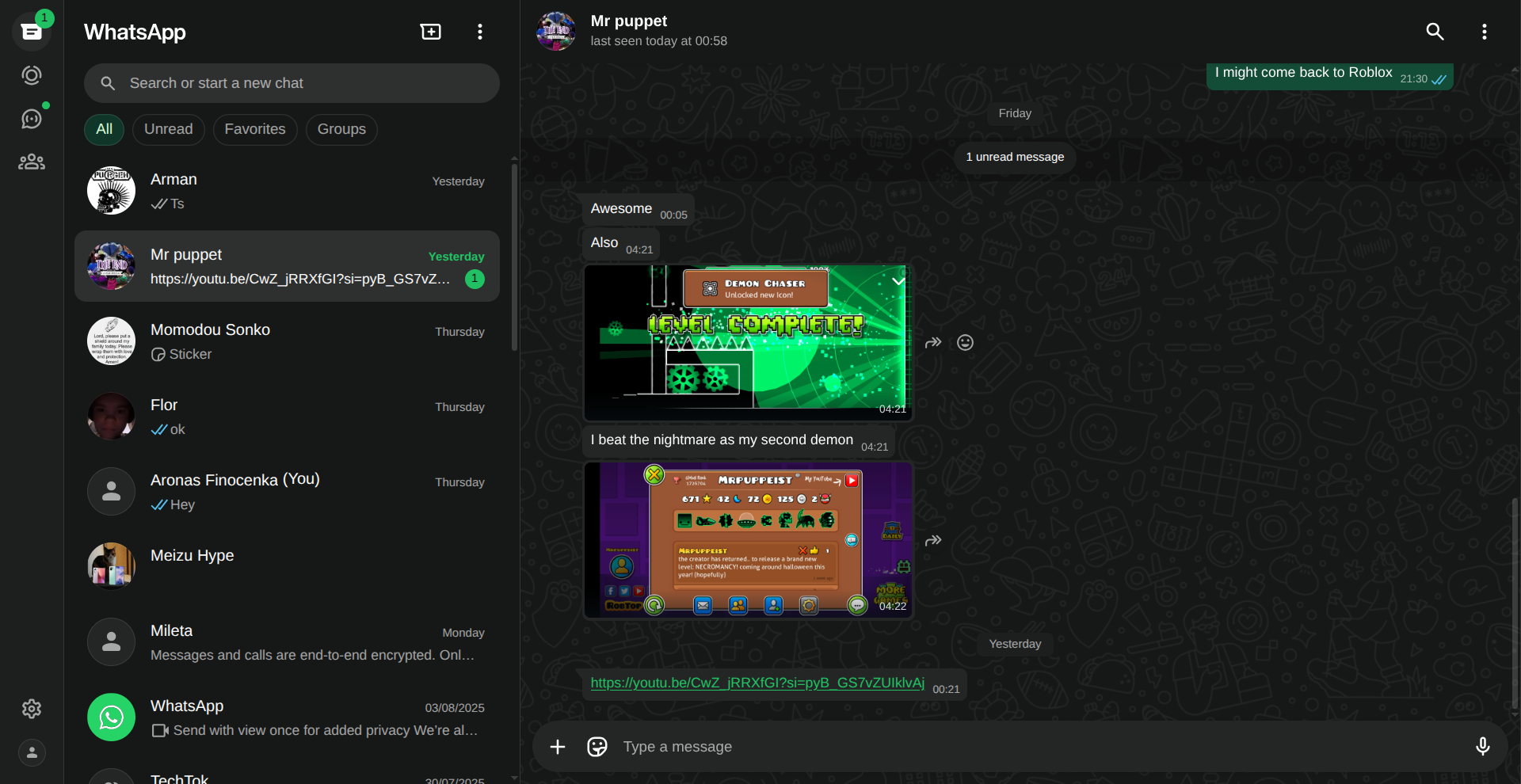This screenshot has height=784, width=1521.
Task: Open the Arman chat
Action: point(287,191)
